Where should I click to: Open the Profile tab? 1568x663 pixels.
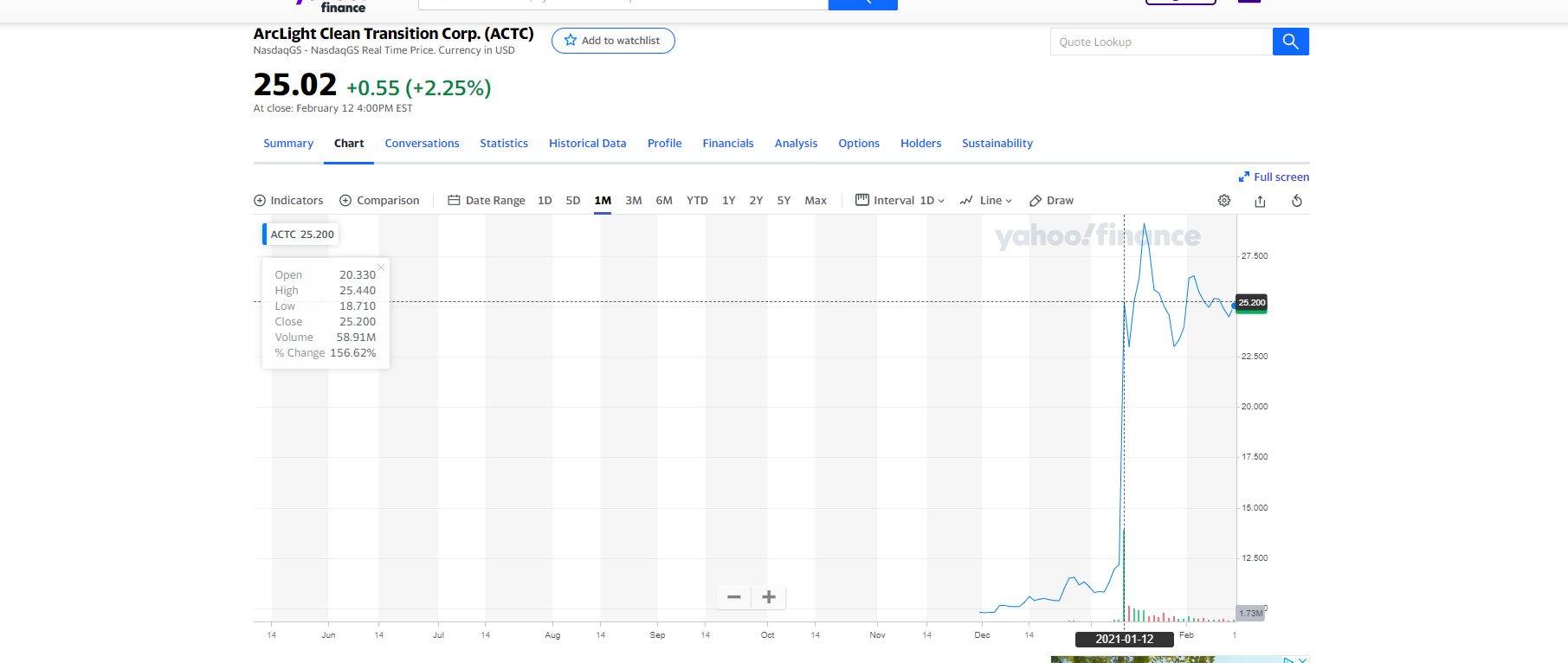[x=664, y=144]
